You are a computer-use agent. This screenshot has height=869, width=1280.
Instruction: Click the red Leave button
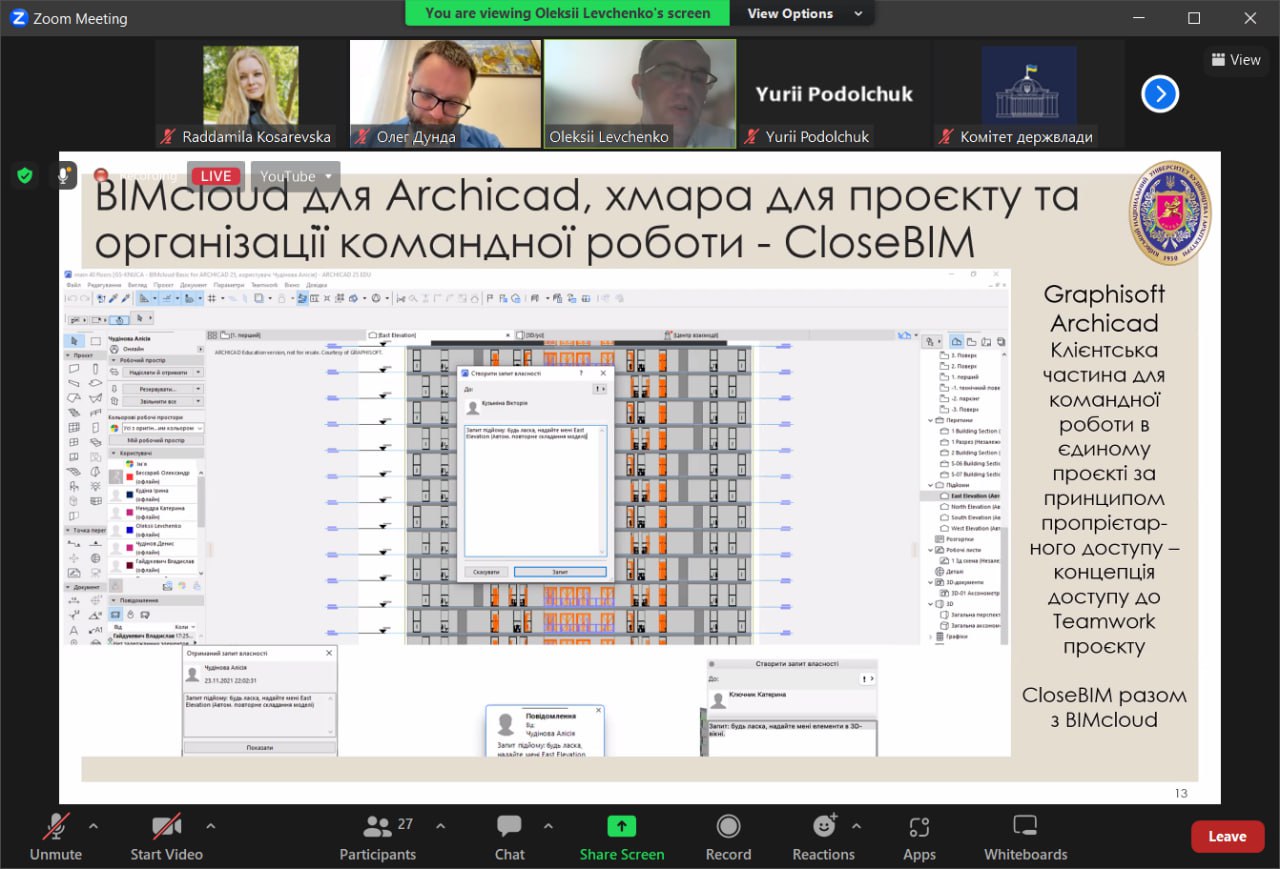(1227, 836)
